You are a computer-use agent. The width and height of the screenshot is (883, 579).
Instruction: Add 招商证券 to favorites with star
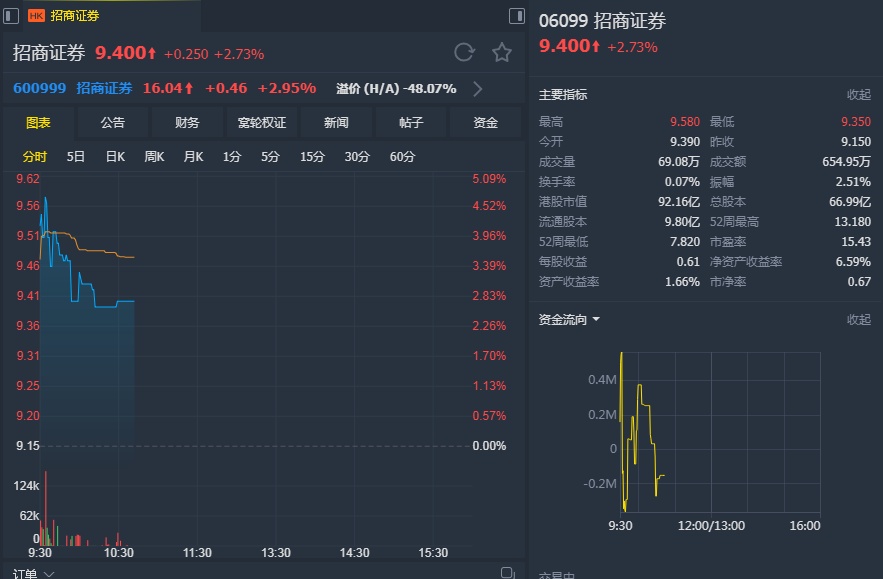(502, 52)
